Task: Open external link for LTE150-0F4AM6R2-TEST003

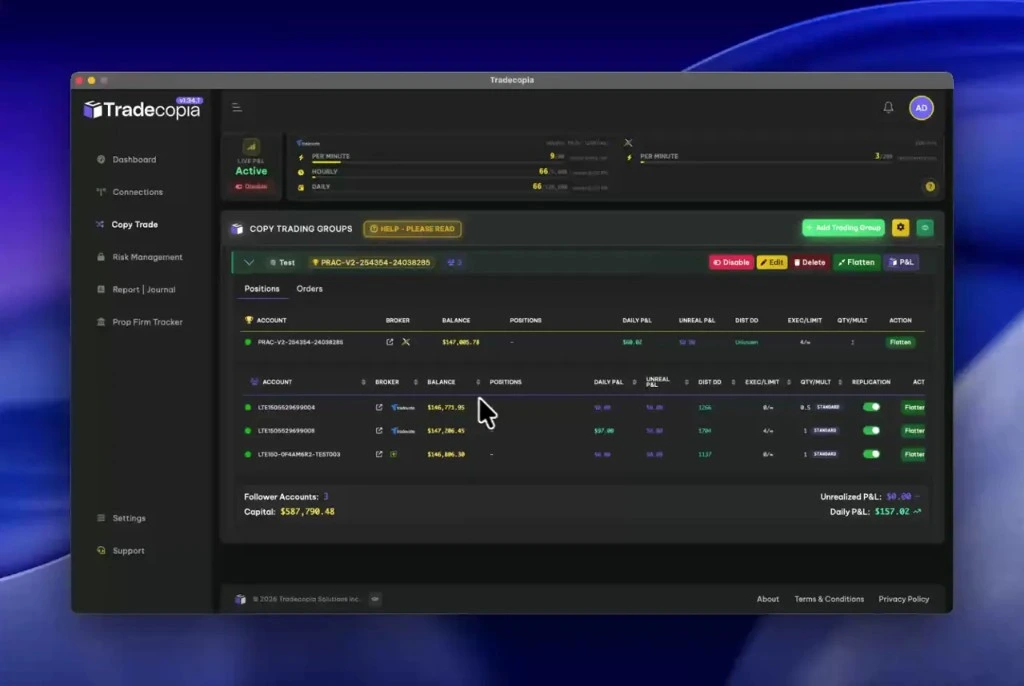Action: tap(379, 454)
